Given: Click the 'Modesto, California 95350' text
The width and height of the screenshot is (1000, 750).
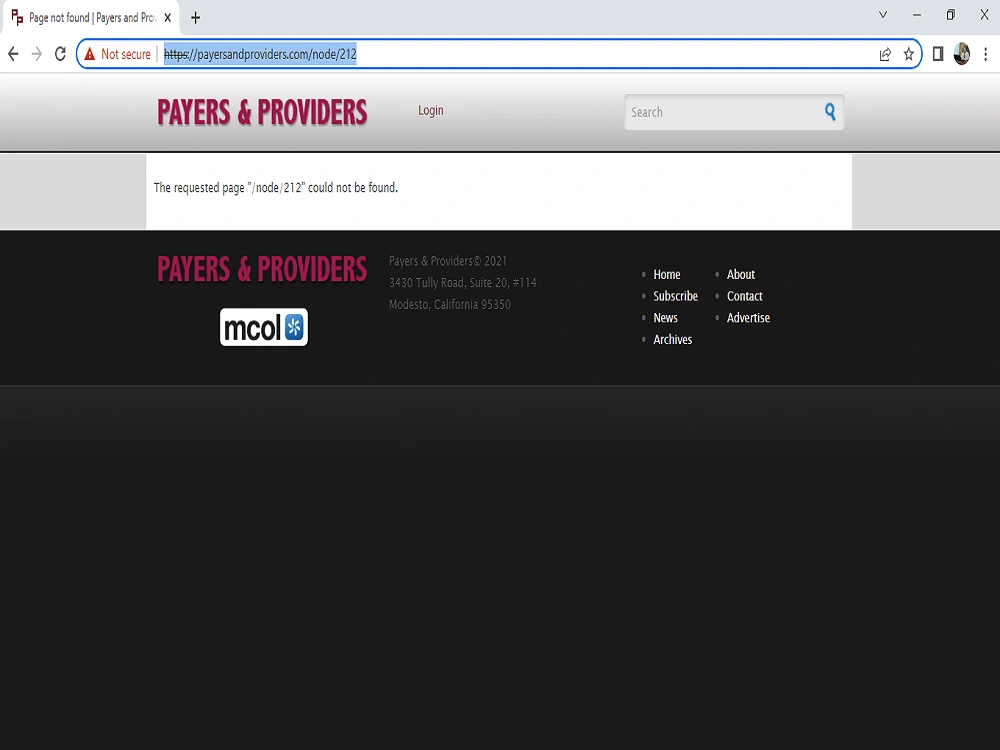Looking at the screenshot, I should tap(450, 304).
